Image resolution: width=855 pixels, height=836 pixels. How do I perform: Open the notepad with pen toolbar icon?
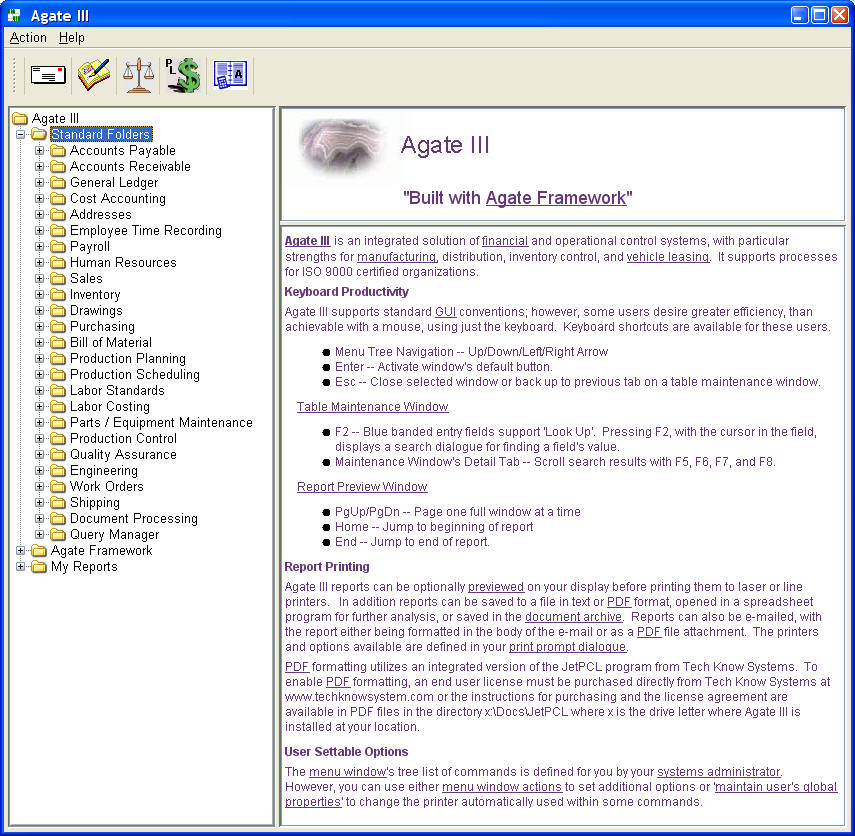[94, 75]
